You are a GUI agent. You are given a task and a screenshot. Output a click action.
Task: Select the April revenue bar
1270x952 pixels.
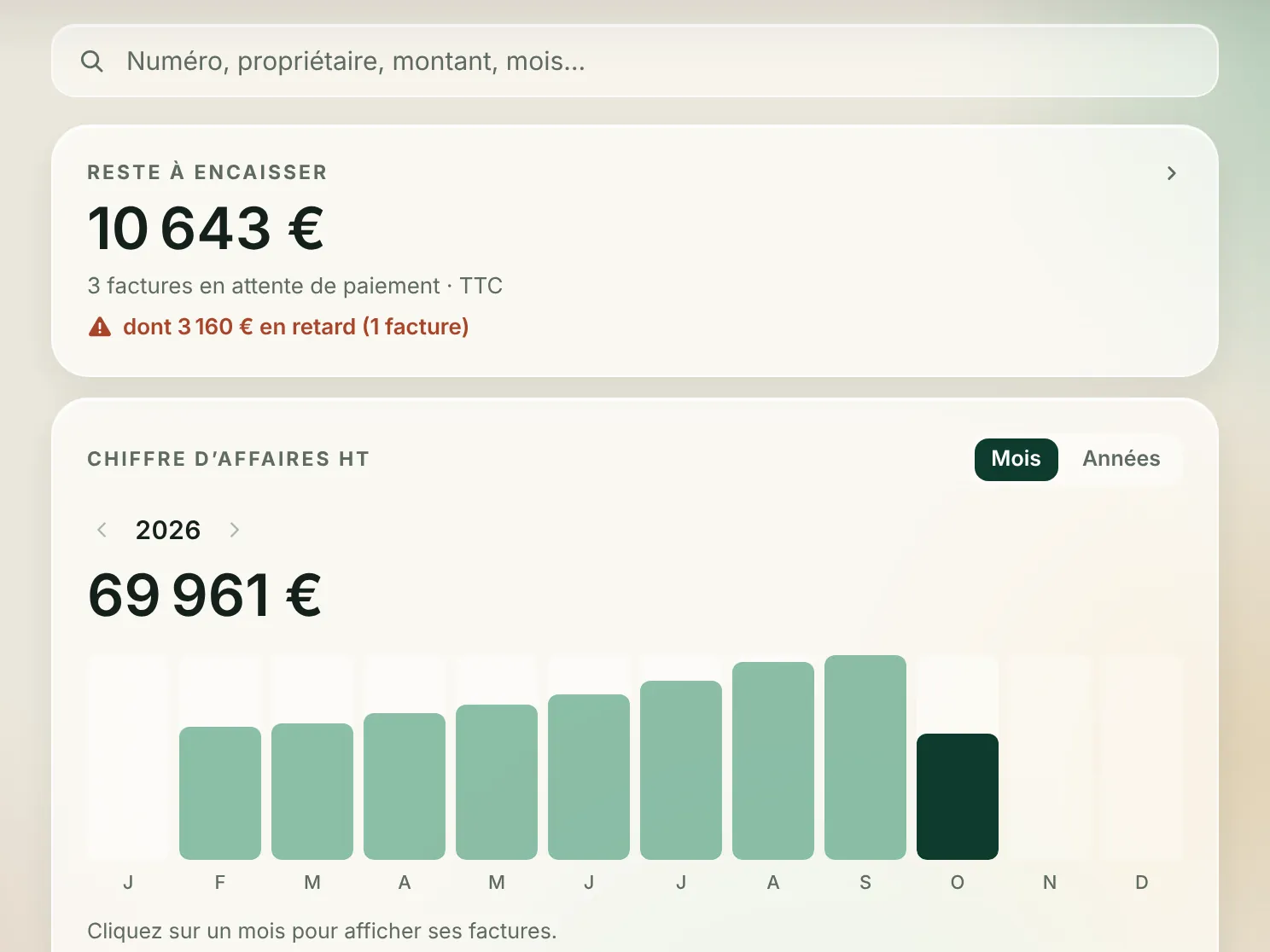[405, 787]
